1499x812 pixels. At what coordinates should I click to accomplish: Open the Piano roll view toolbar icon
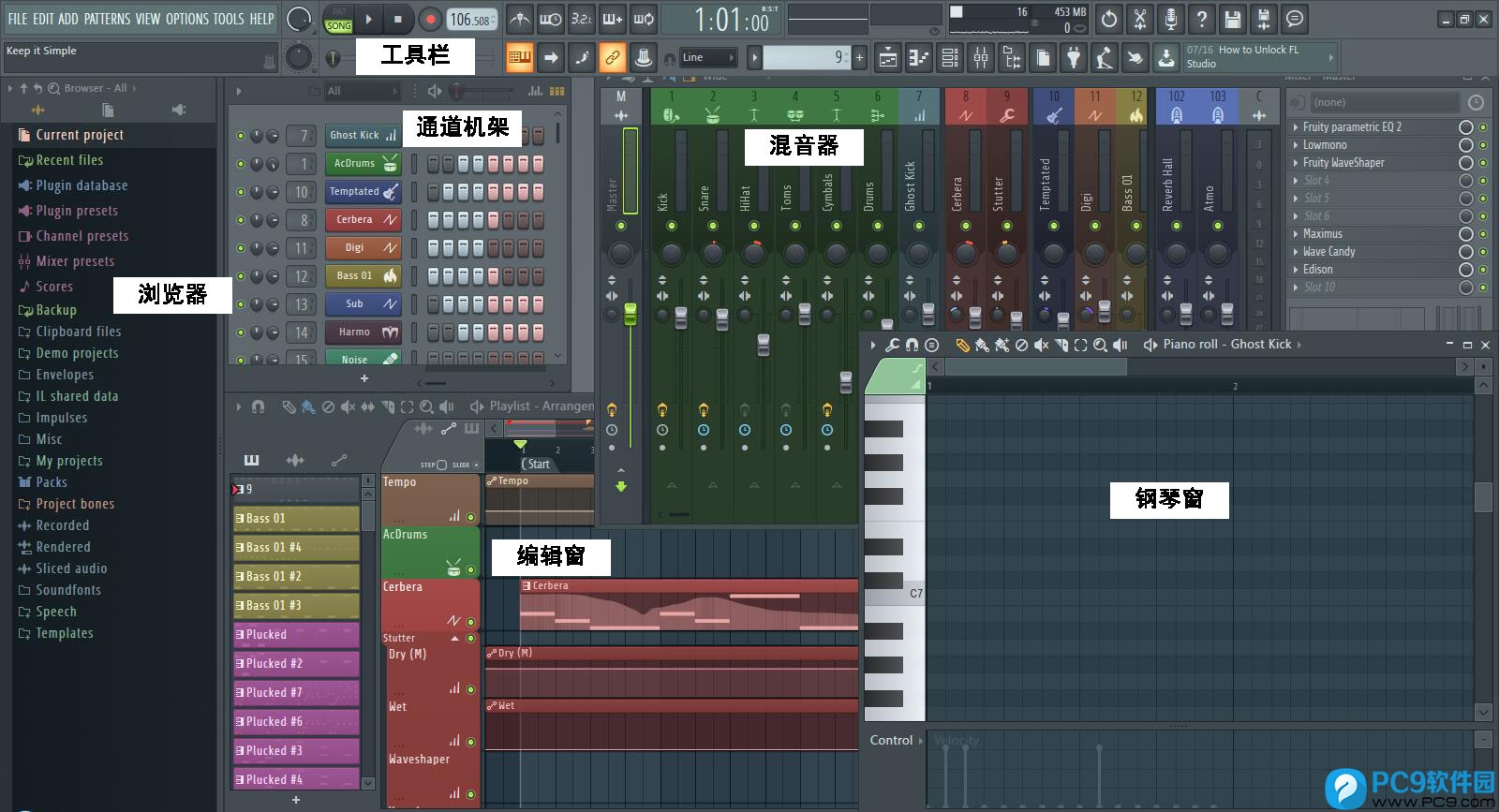click(918, 58)
